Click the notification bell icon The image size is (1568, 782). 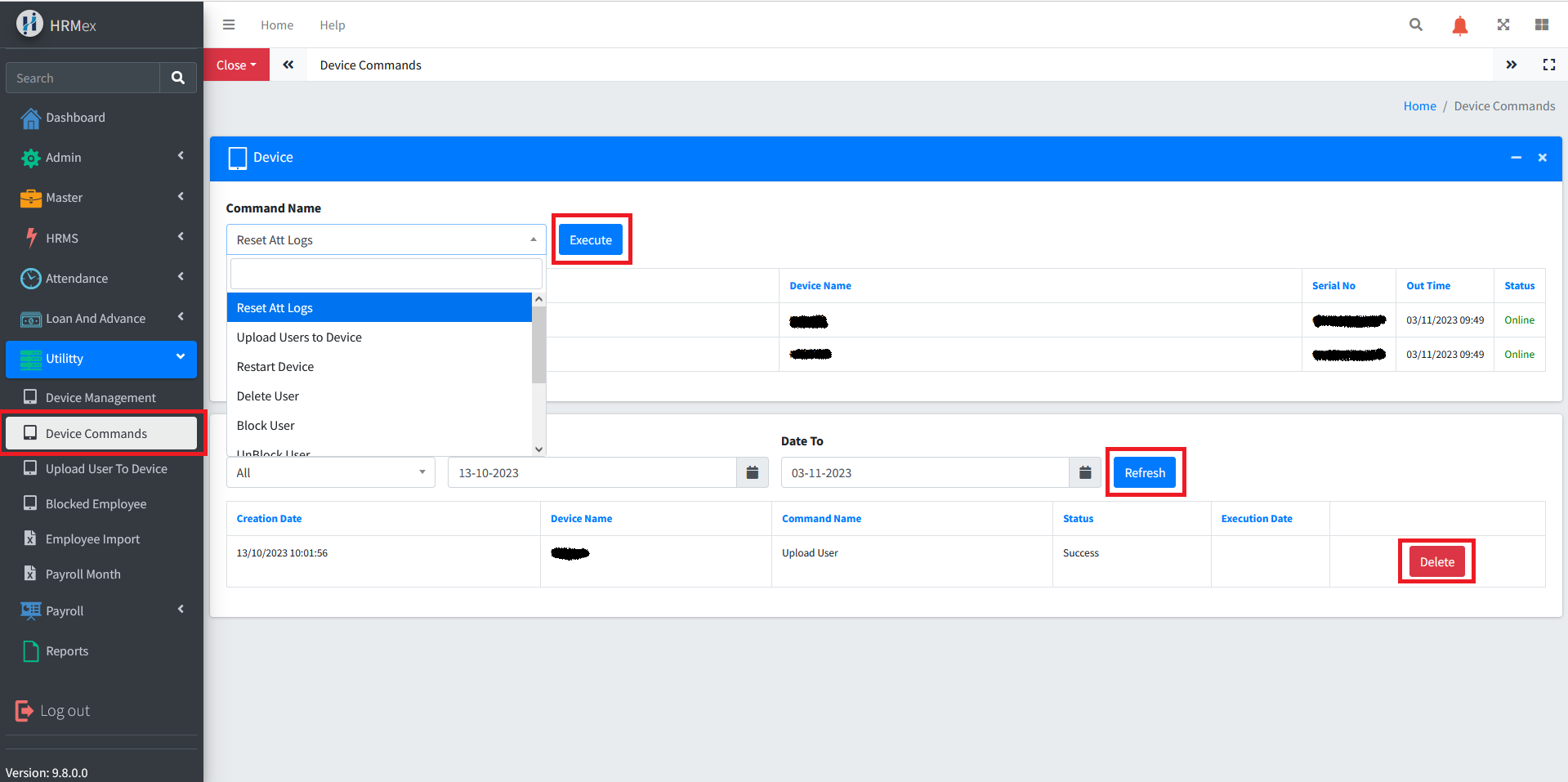(1459, 25)
